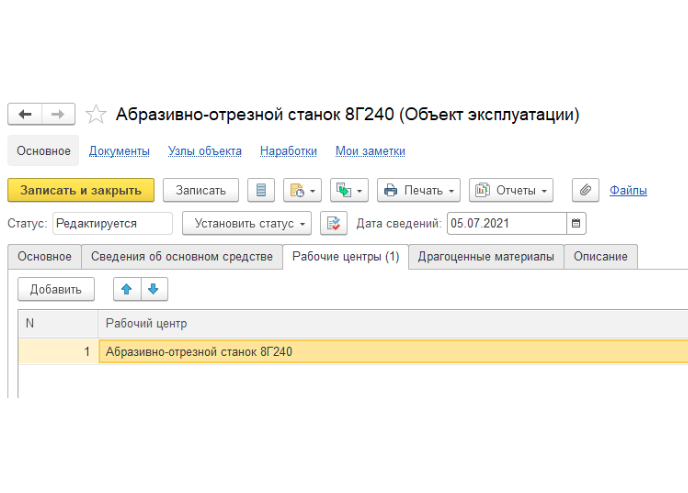The height and width of the screenshot is (493, 688).
Task: Click the checklist icon beside Установить статус
Action: (x=334, y=224)
